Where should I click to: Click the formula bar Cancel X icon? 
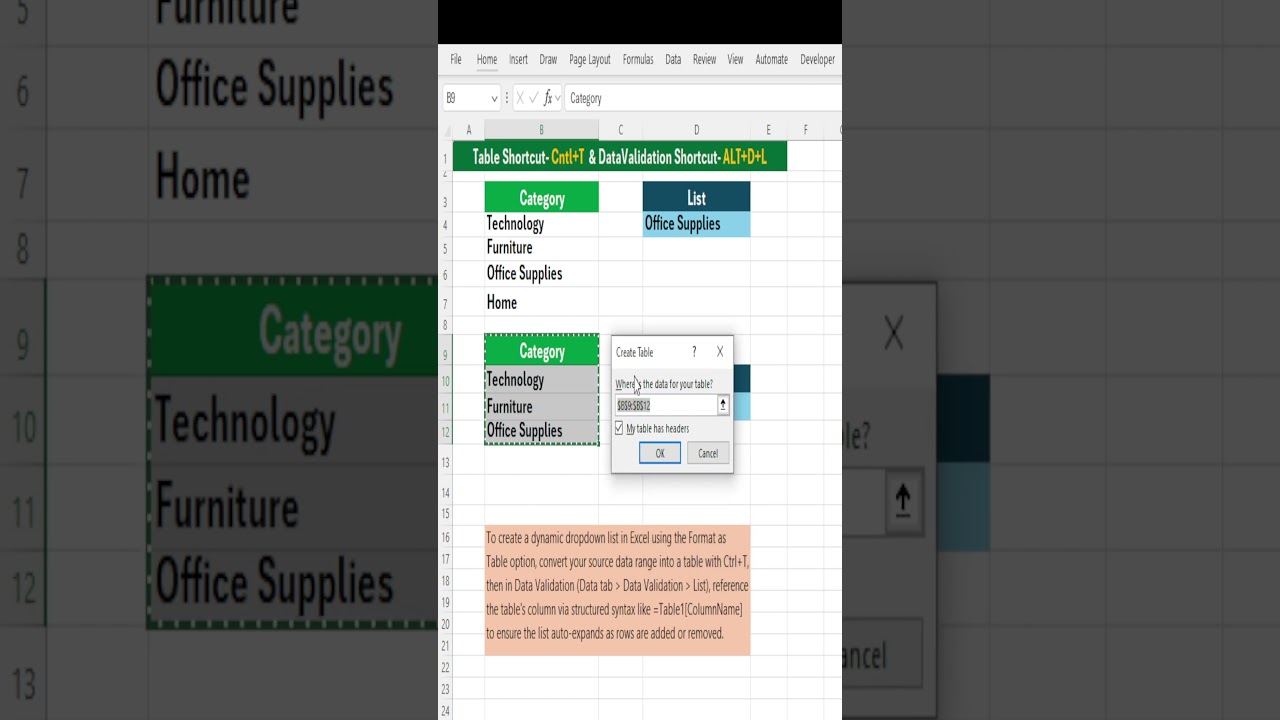(x=520, y=98)
